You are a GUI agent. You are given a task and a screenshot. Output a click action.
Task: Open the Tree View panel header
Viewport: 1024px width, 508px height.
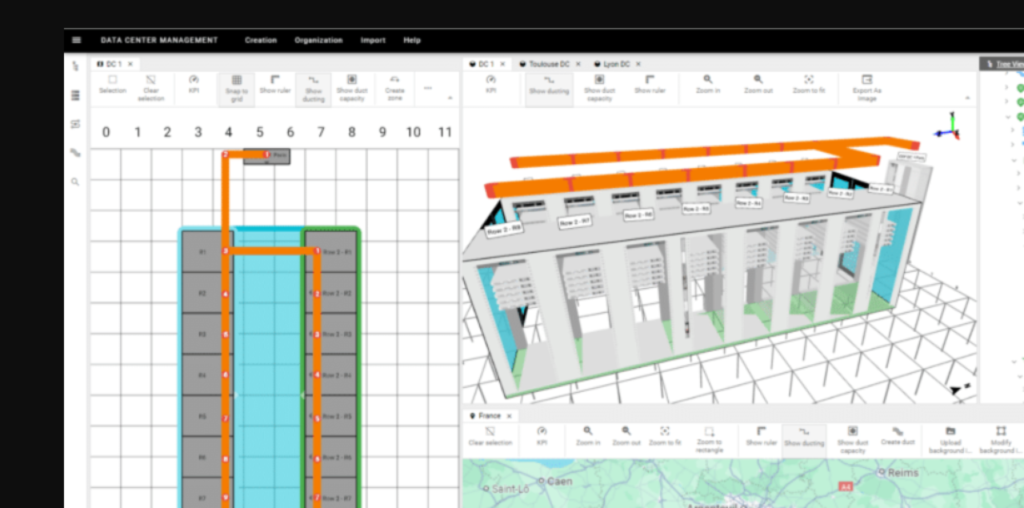(1004, 64)
